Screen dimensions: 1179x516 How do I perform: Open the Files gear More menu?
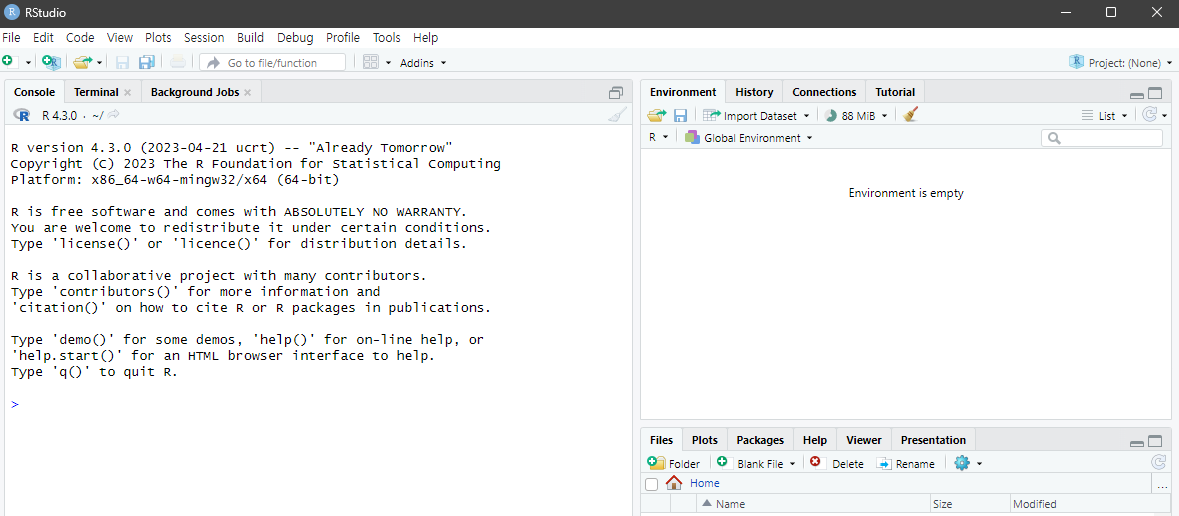[968, 463]
